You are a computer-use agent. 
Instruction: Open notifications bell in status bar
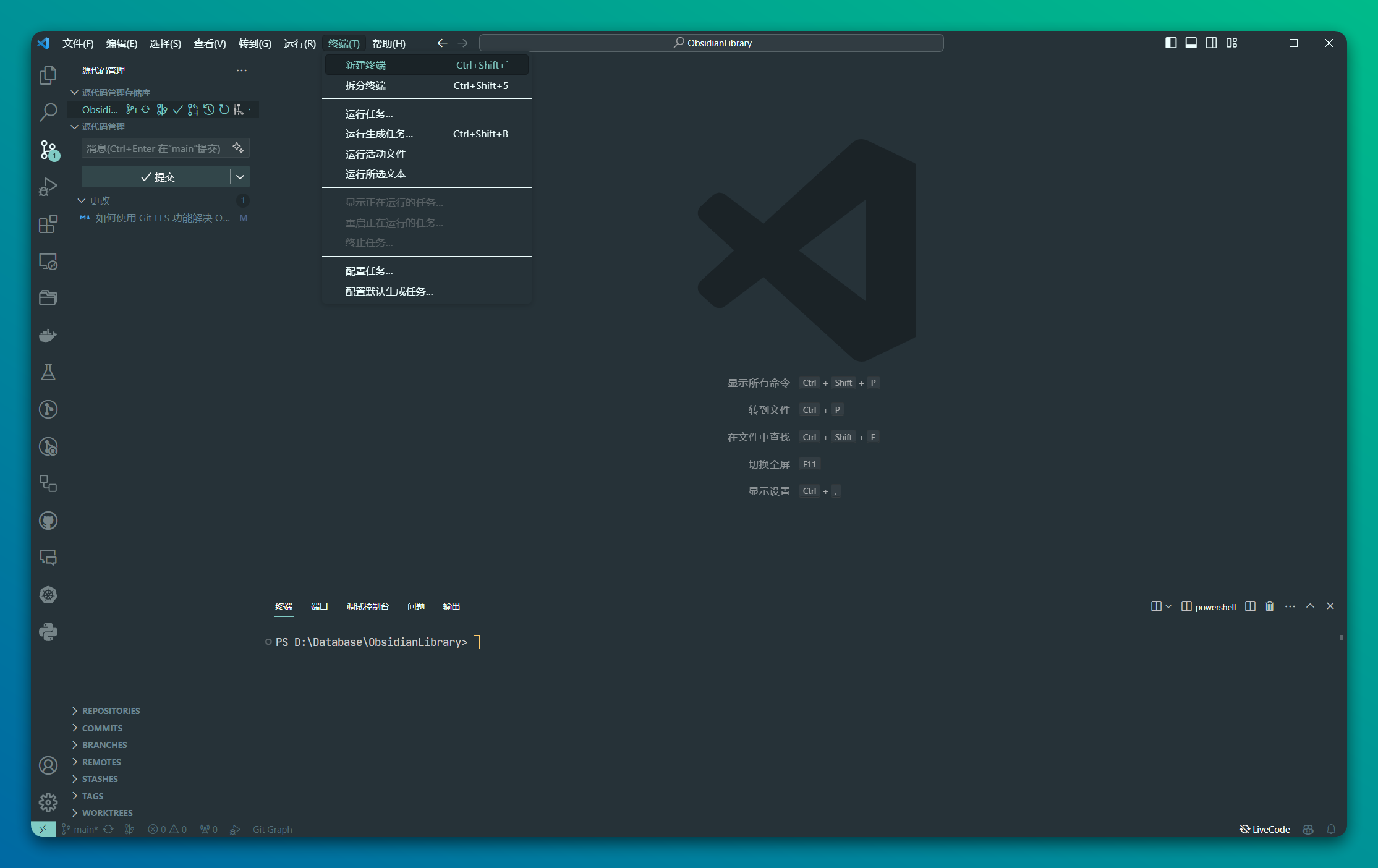pos(1331,829)
